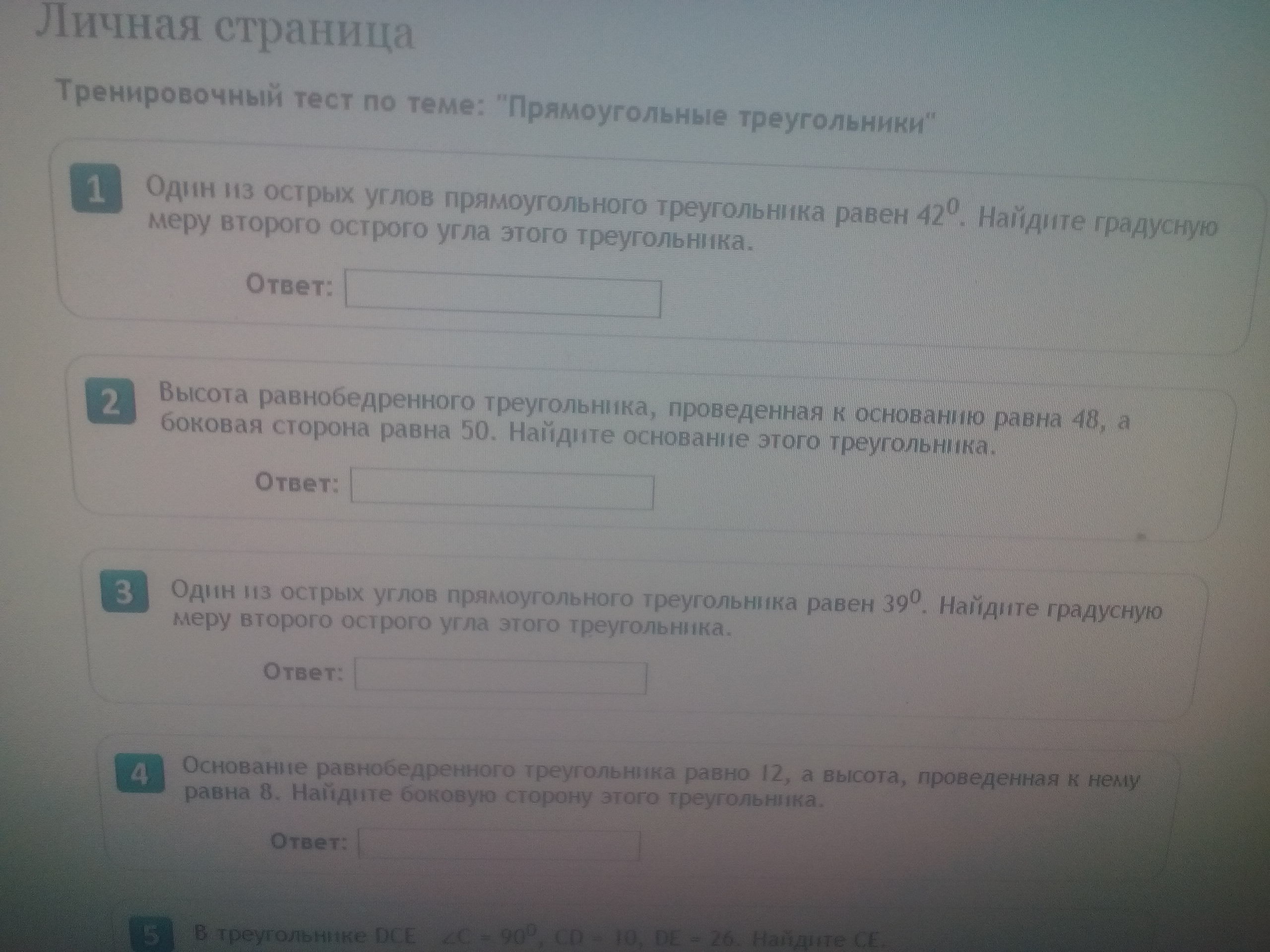Click question 4 text about base 12

click(660, 783)
